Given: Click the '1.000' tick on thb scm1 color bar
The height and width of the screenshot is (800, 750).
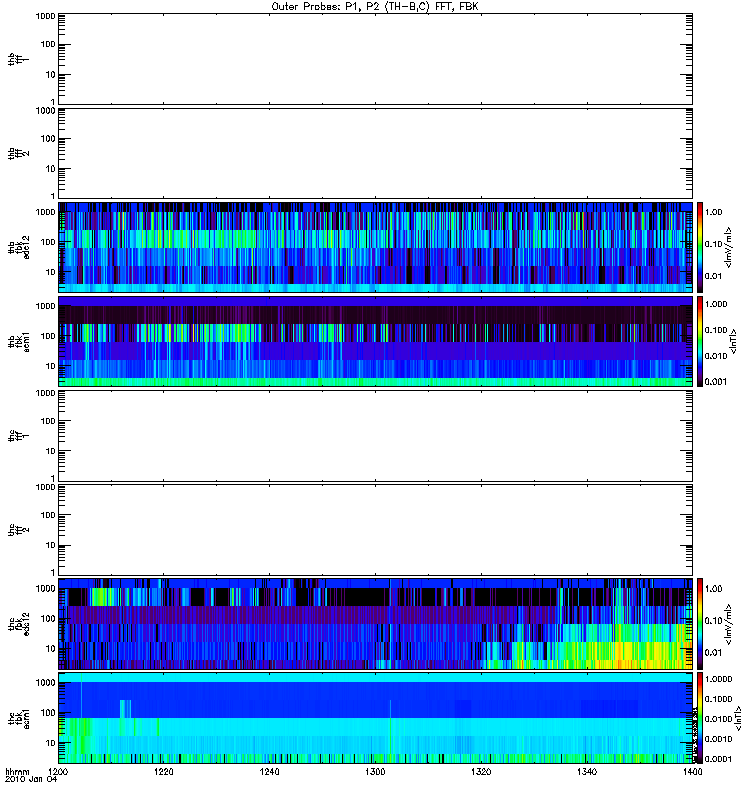Looking at the screenshot, I should point(716,304).
